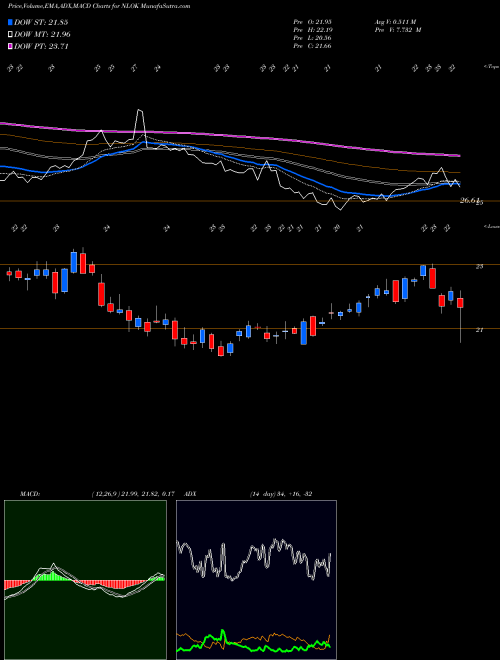The height and width of the screenshot is (660, 500).
Task: Click the 'Avg V: 6.311 M' value
Action: point(395,22)
